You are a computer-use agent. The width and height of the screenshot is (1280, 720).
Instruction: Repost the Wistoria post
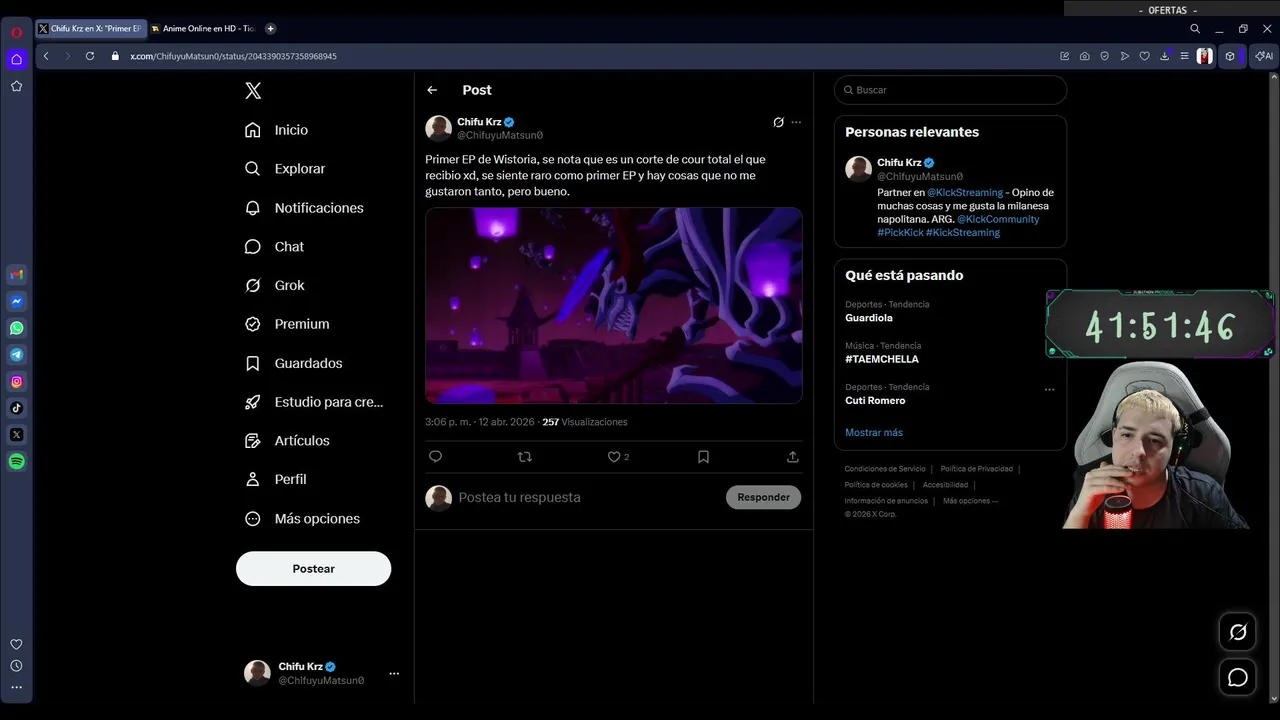click(x=524, y=456)
